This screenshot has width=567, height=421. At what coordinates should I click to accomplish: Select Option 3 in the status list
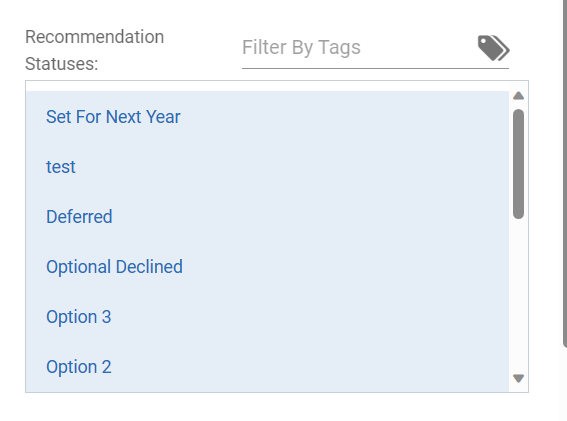coord(267,316)
